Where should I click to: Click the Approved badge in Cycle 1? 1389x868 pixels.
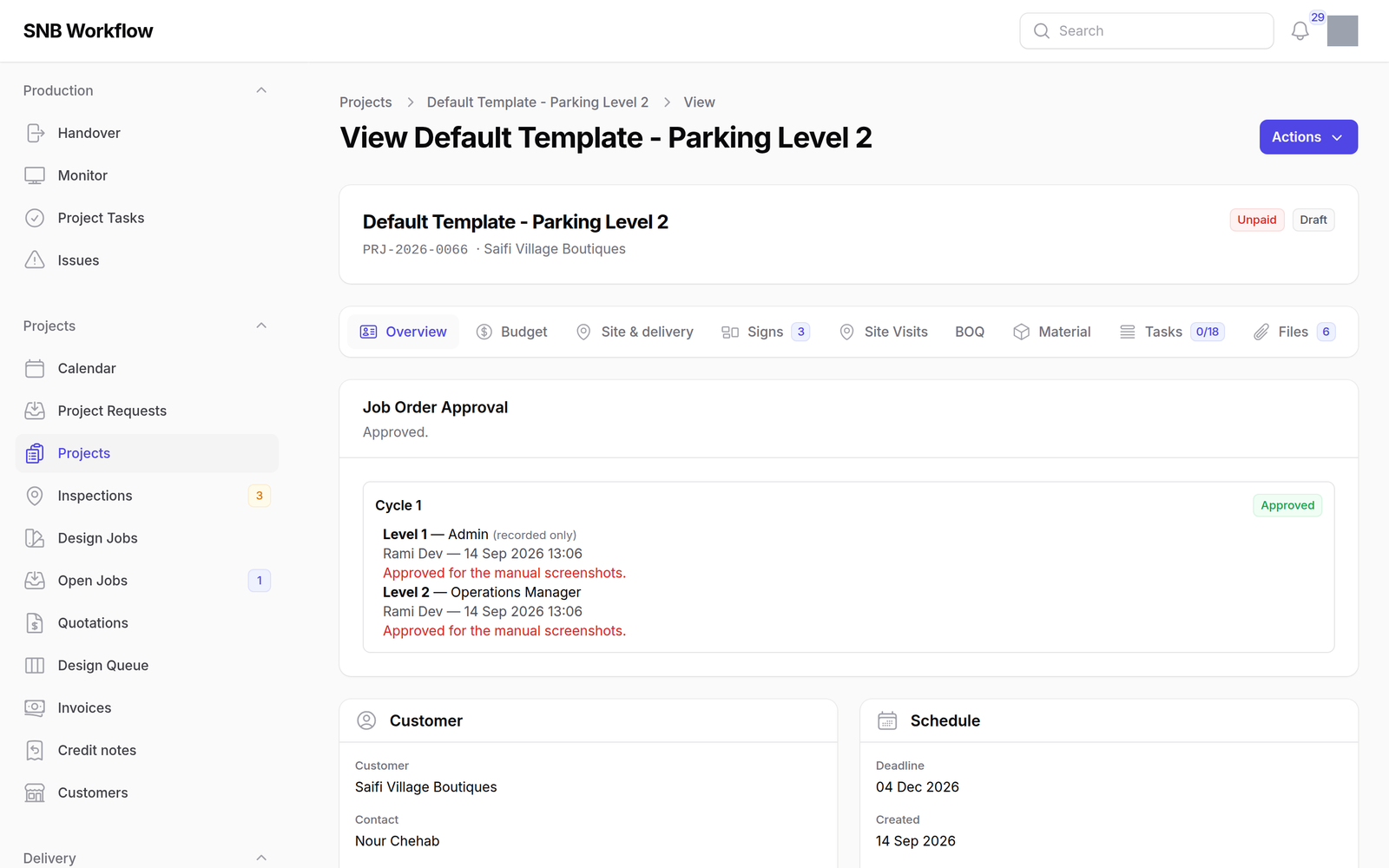coord(1287,505)
